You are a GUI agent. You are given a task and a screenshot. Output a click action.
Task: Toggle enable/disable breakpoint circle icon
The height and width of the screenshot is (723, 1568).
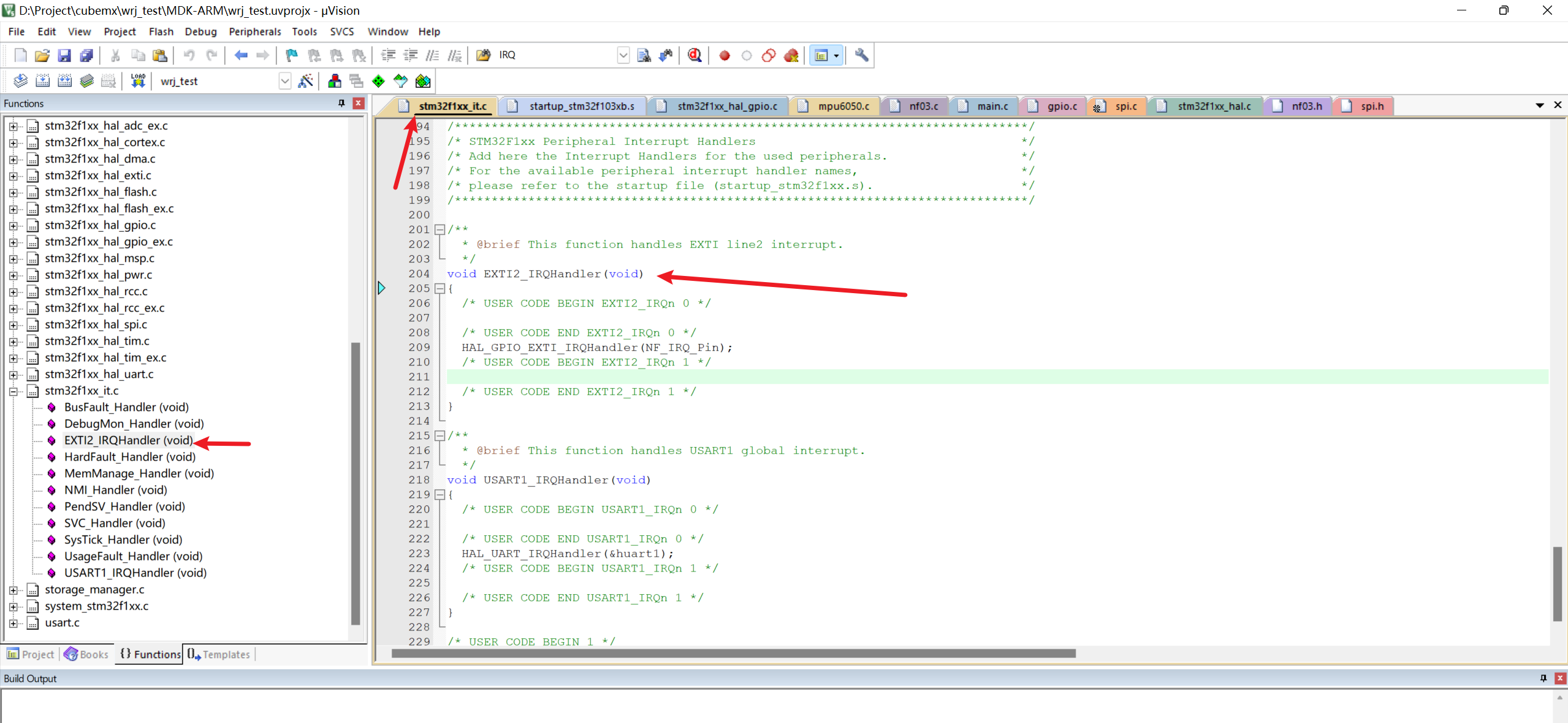click(747, 55)
